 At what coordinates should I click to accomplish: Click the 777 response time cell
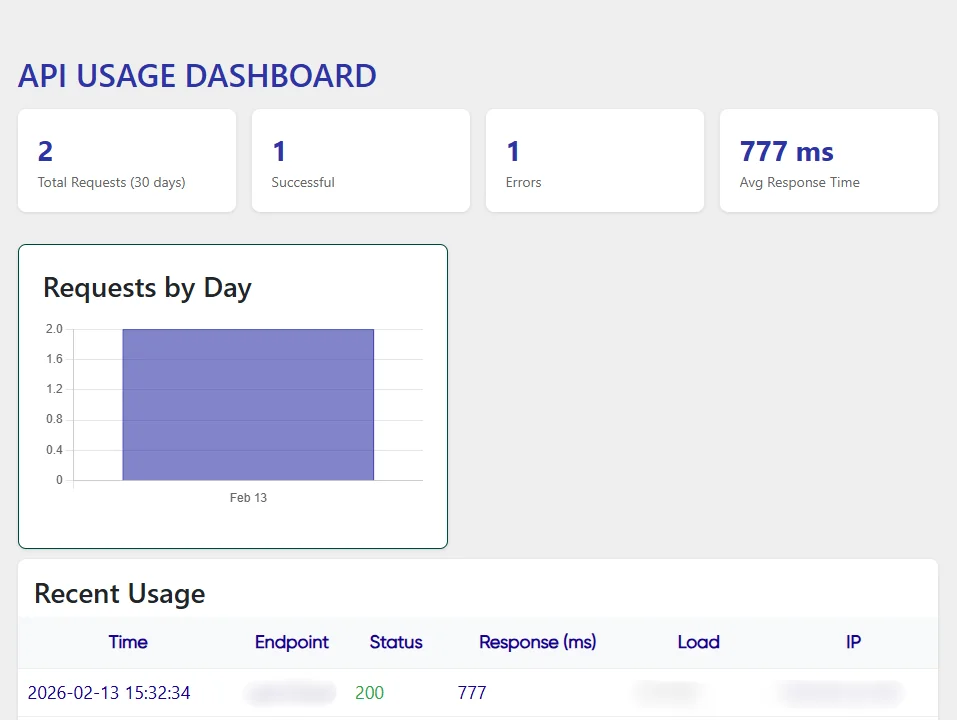pos(472,693)
